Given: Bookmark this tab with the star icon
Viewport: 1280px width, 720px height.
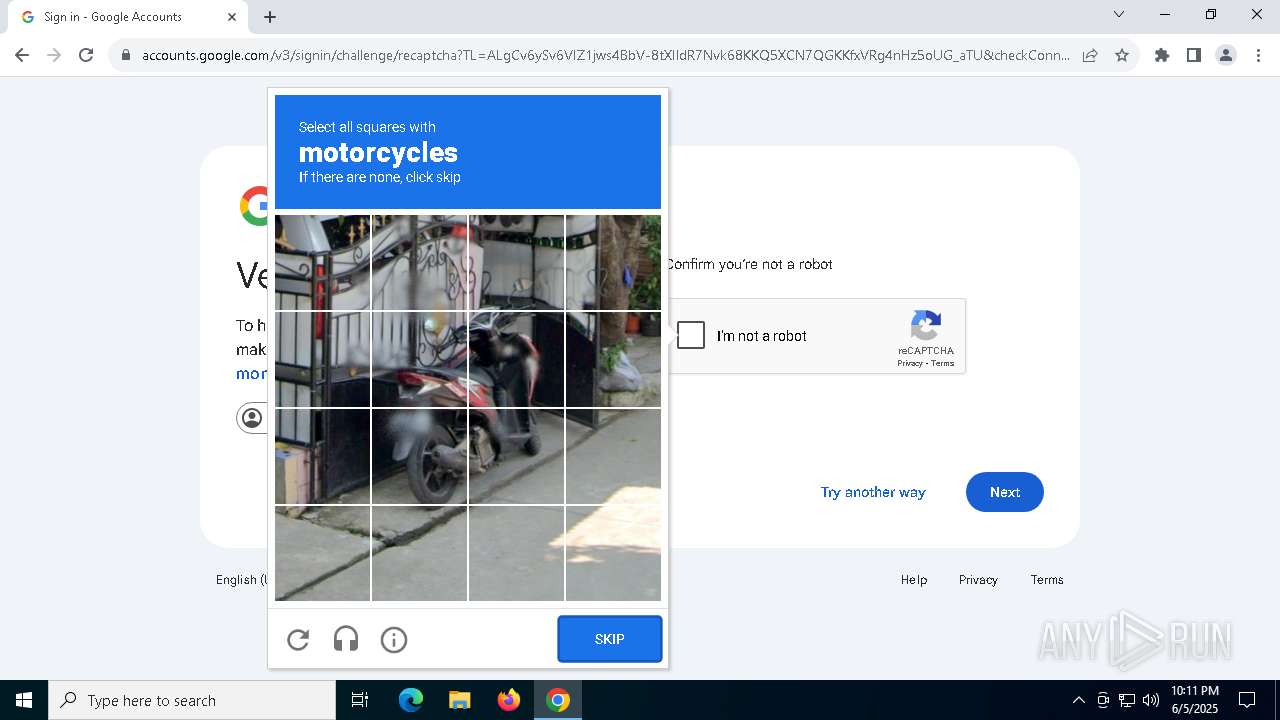Looking at the screenshot, I should point(1122,55).
